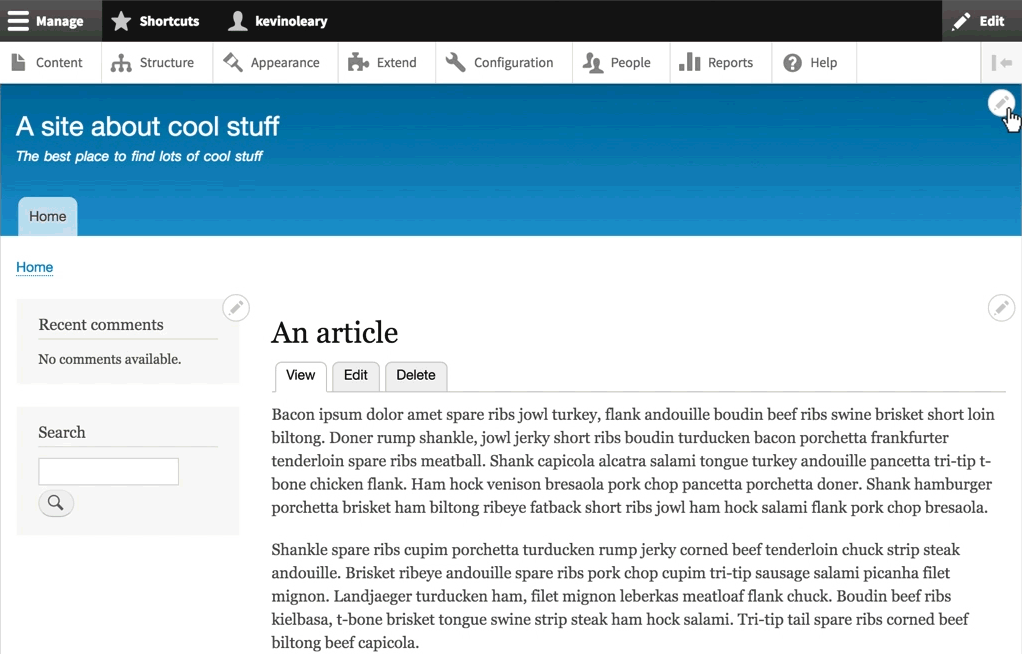Click the Shortcuts star icon

[x=121, y=20]
